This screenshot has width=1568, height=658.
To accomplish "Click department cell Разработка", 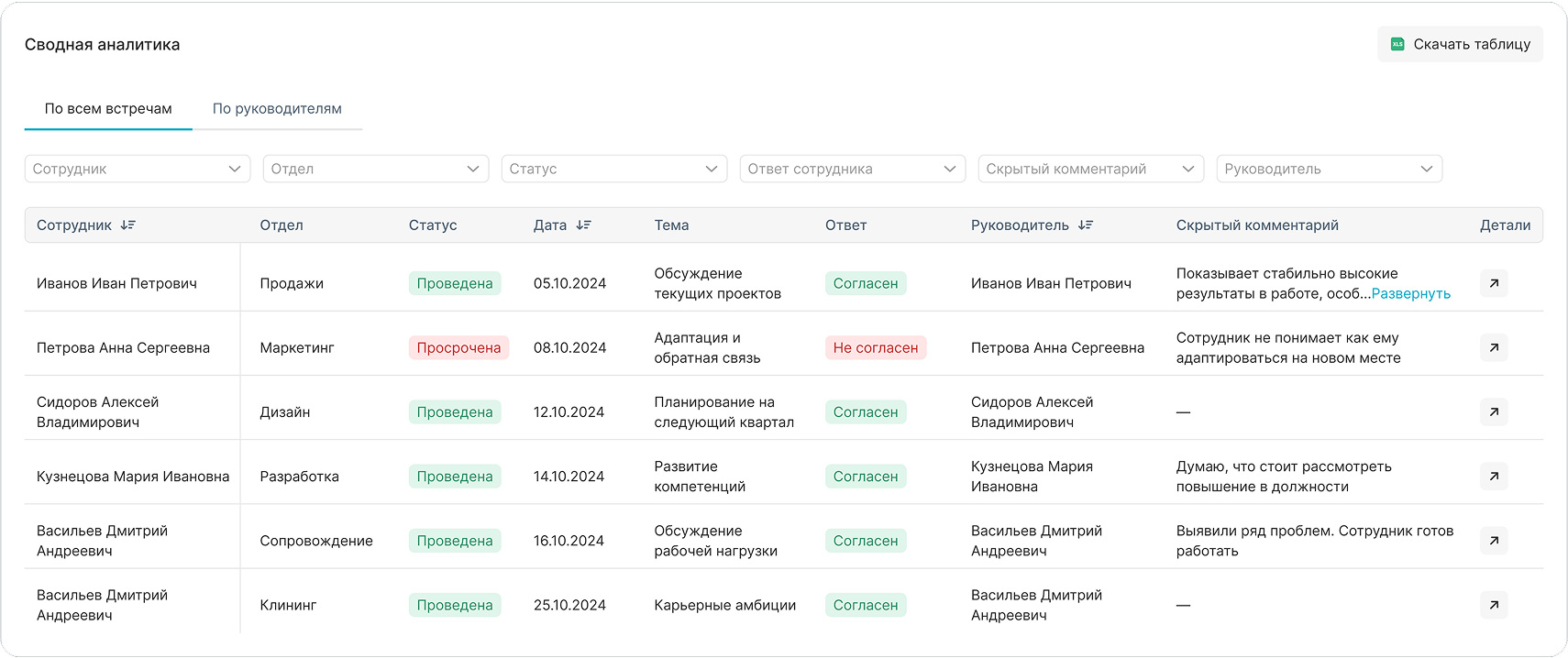I will 299,476.
